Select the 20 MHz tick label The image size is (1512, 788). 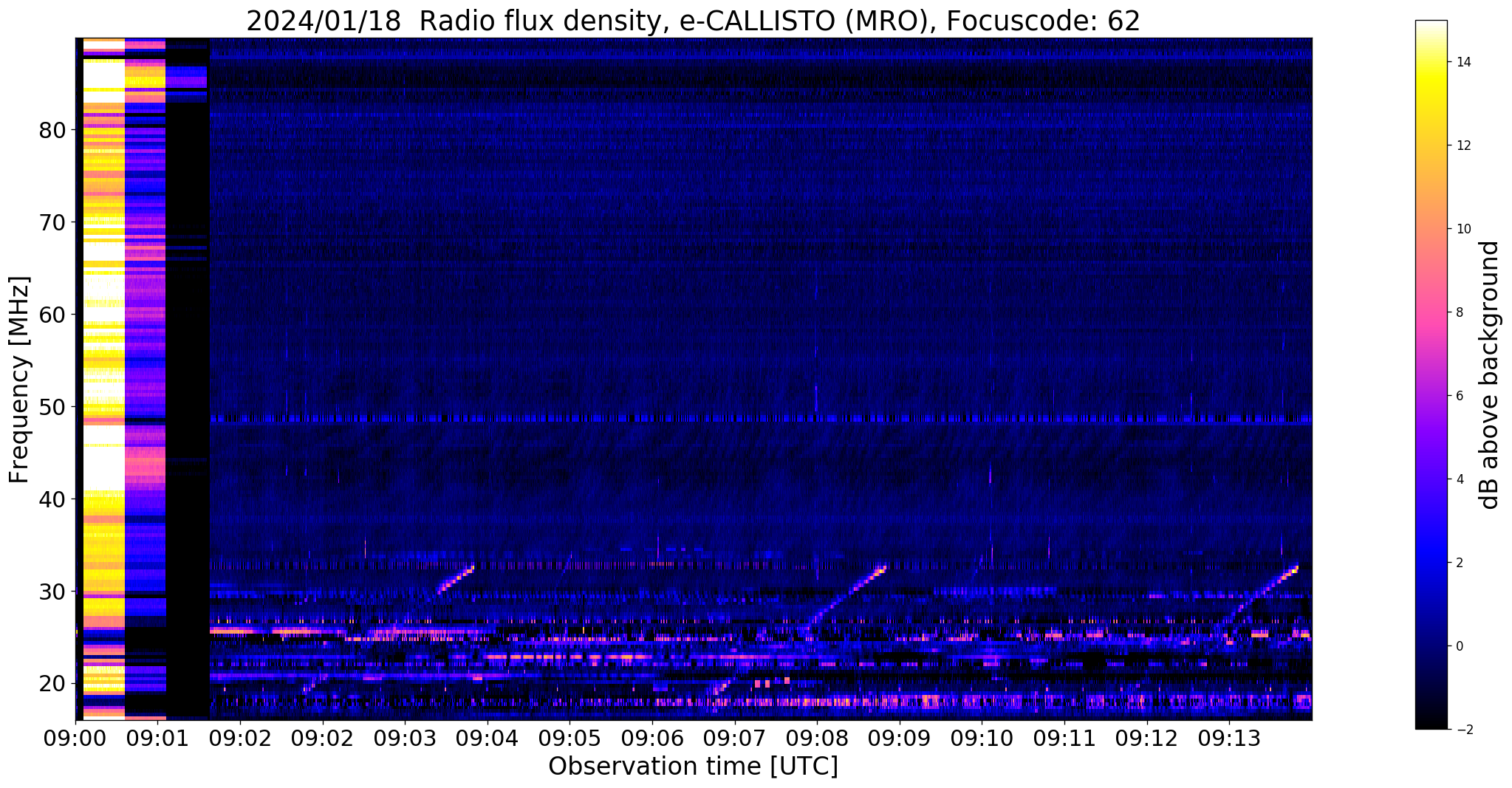[x=52, y=683]
